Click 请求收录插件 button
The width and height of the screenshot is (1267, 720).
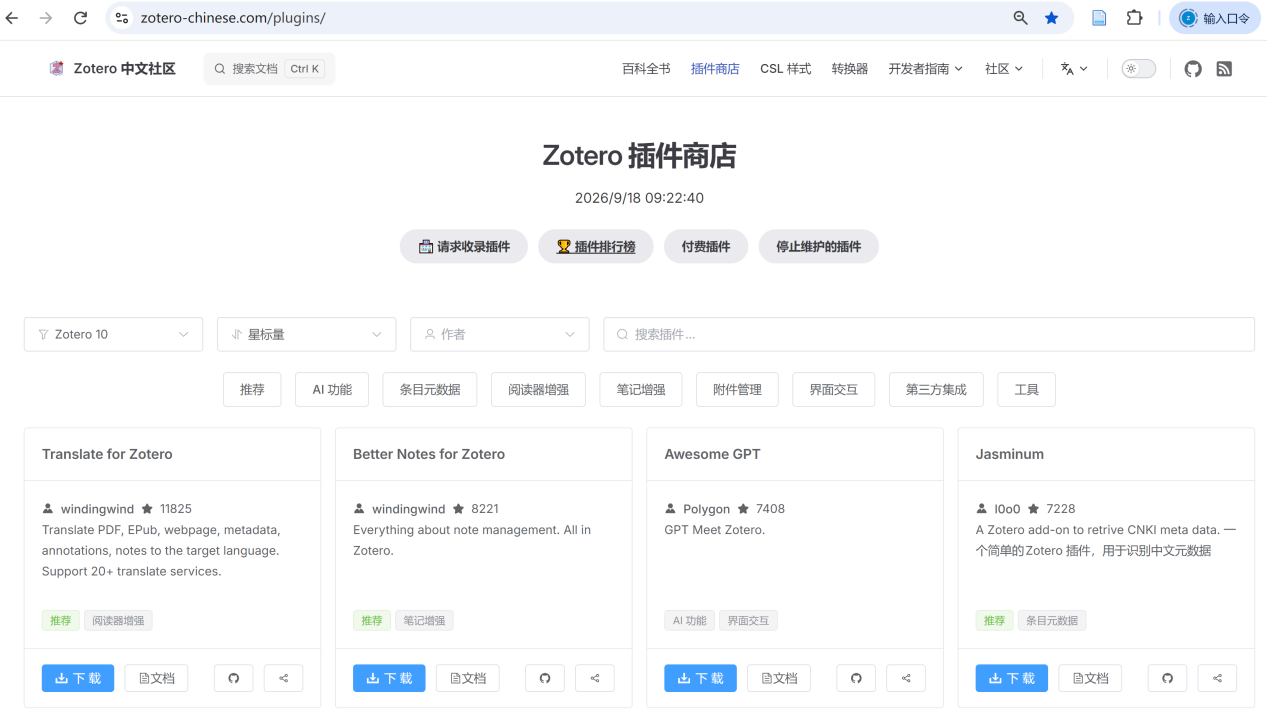[x=464, y=246]
